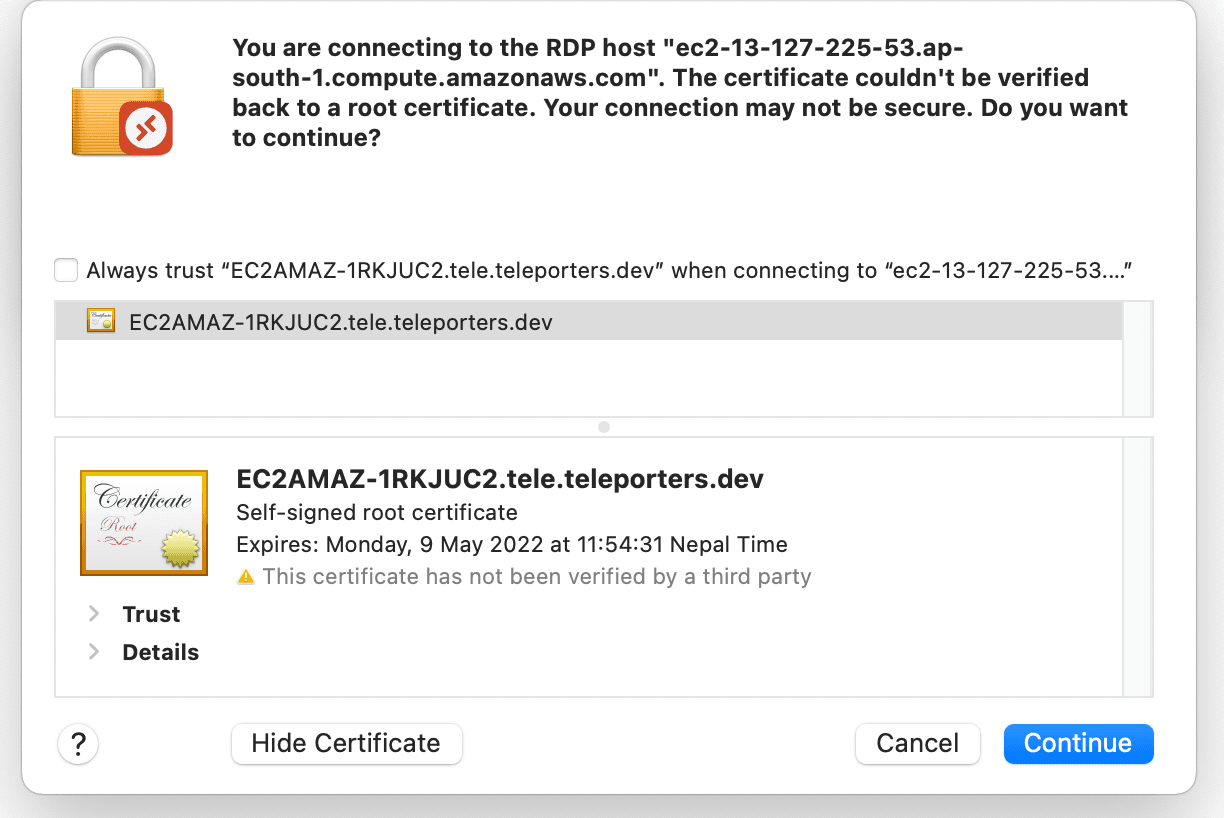Click the small certificate icon in list row
1224x818 pixels.
pos(101,322)
